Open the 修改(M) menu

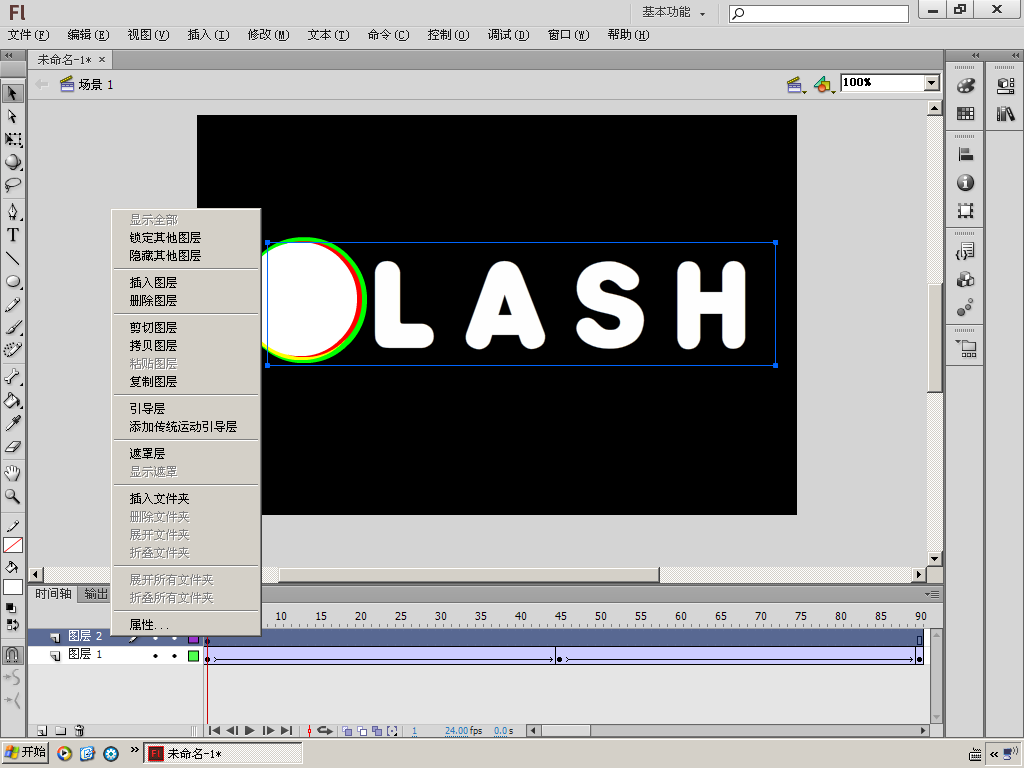click(268, 35)
